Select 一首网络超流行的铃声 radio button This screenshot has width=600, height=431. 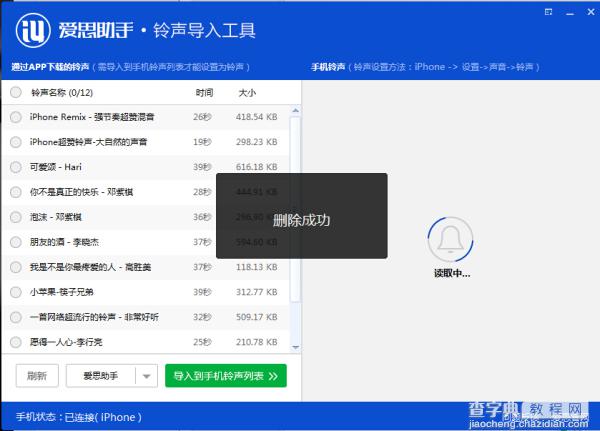coord(16,317)
